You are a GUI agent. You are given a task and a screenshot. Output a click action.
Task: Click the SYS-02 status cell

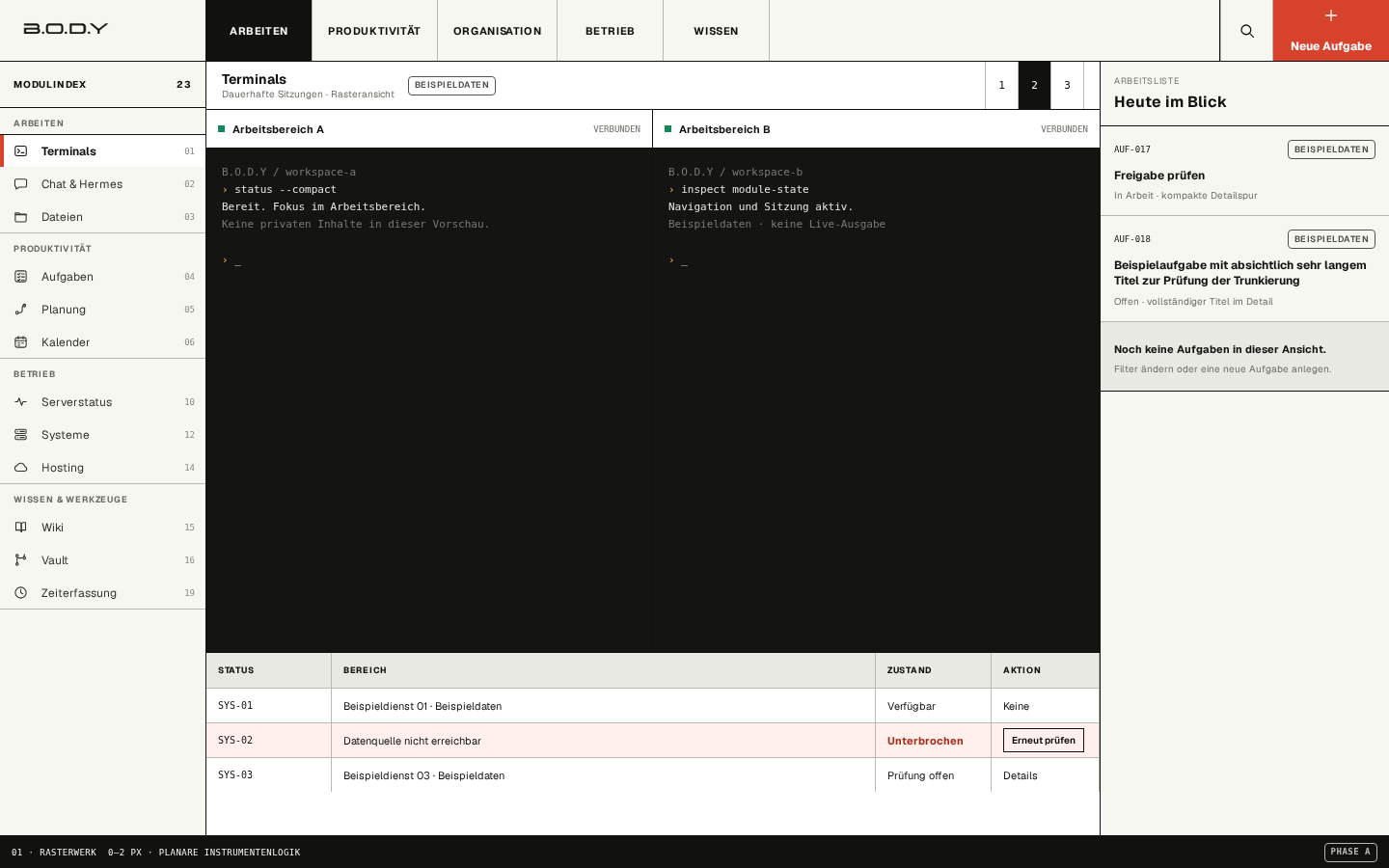(x=268, y=741)
